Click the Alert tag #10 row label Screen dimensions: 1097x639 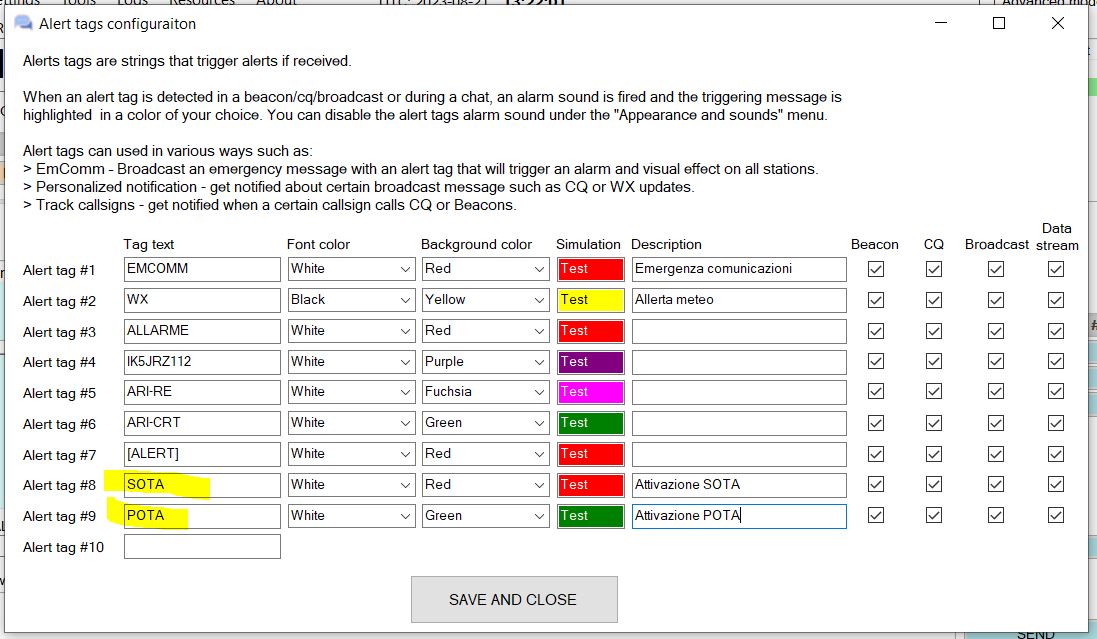64,547
